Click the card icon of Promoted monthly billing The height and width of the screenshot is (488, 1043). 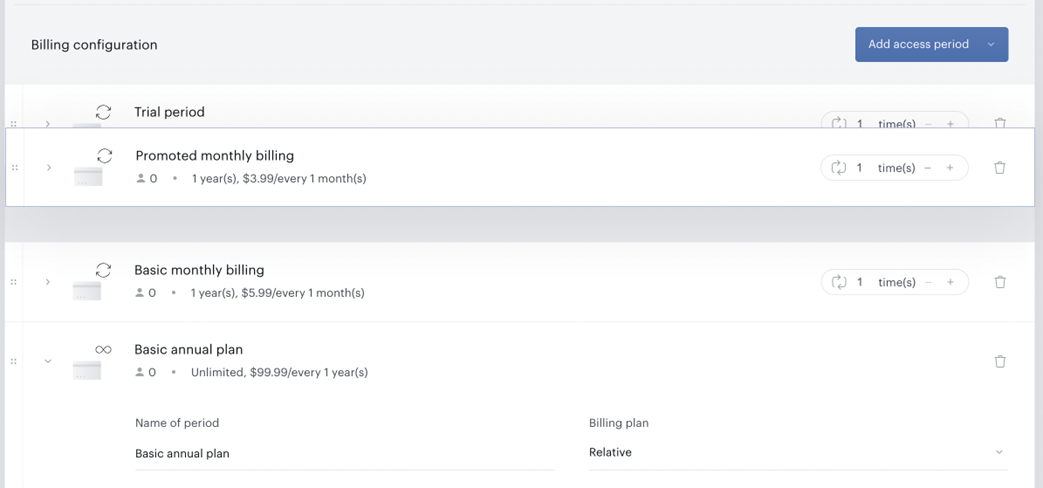[88, 176]
